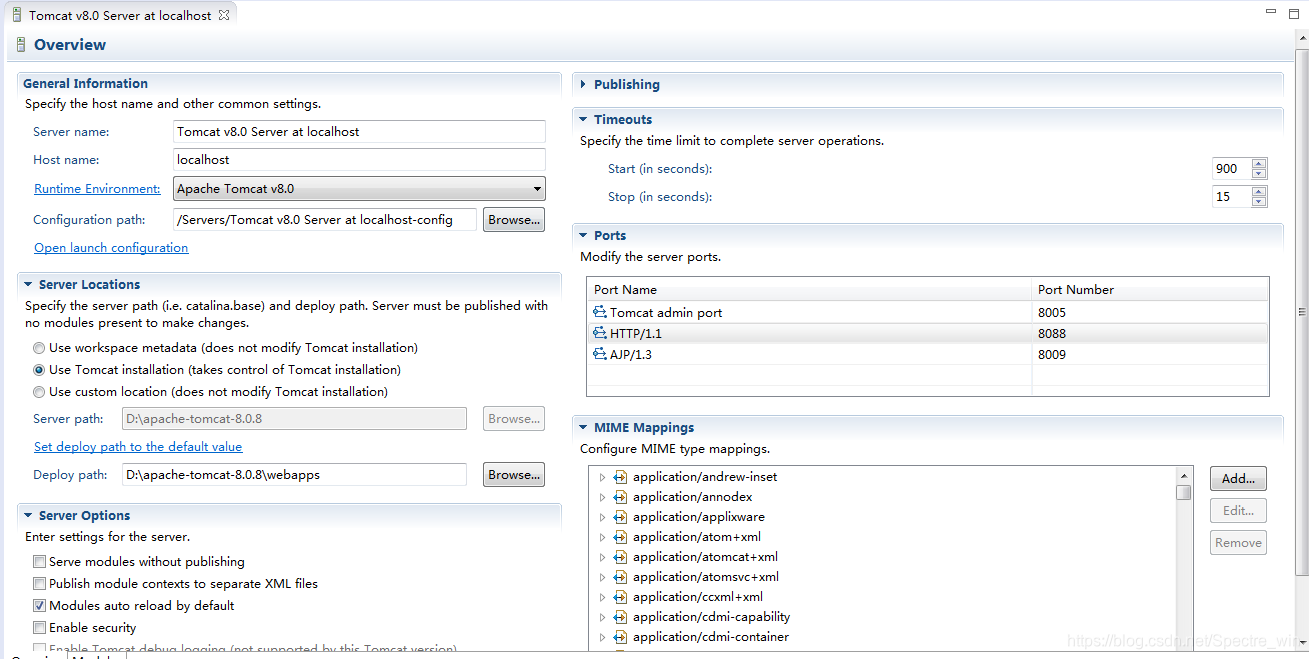Select the application/annodex row label
The height and width of the screenshot is (659, 1309).
[692, 497]
